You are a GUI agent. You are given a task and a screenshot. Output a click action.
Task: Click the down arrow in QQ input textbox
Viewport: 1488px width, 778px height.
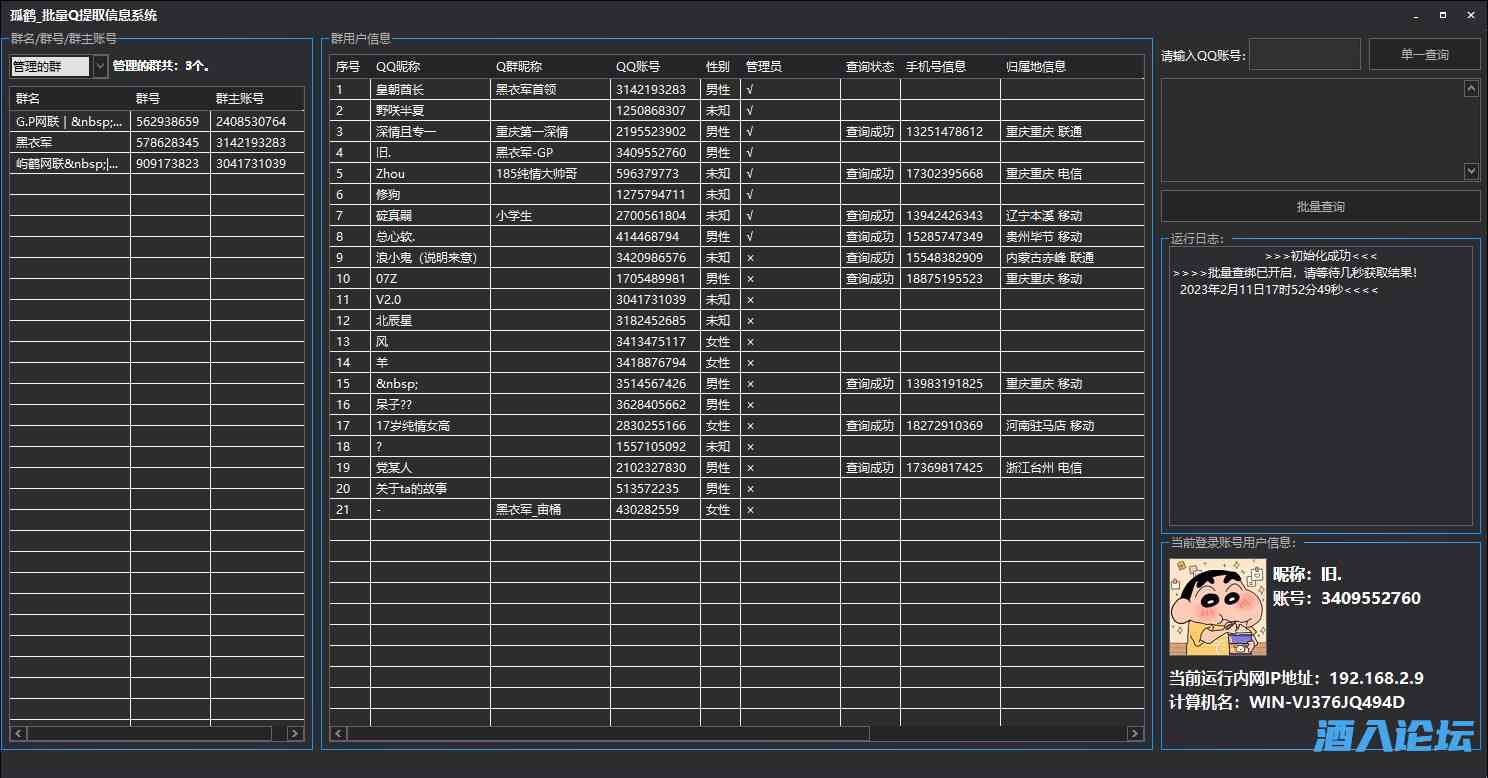pyautogui.click(x=1471, y=171)
